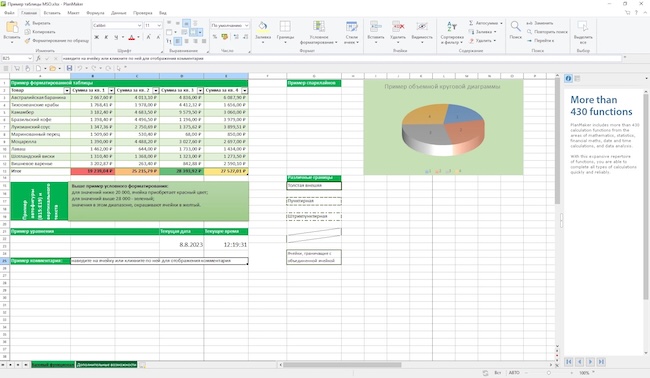
Task: Click the new document icon in quick toolbar
Action: click(38, 68)
